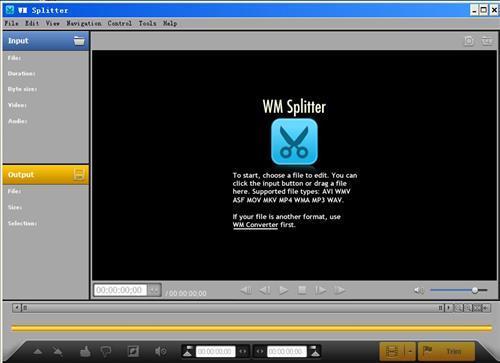Keep selection with thumbs-up icon

85,351
